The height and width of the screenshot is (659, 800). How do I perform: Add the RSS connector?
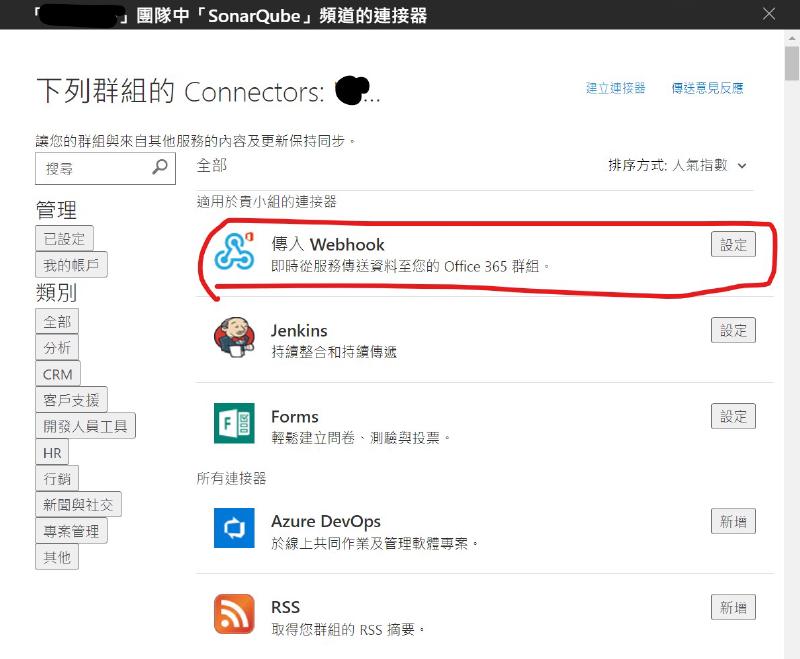point(733,607)
